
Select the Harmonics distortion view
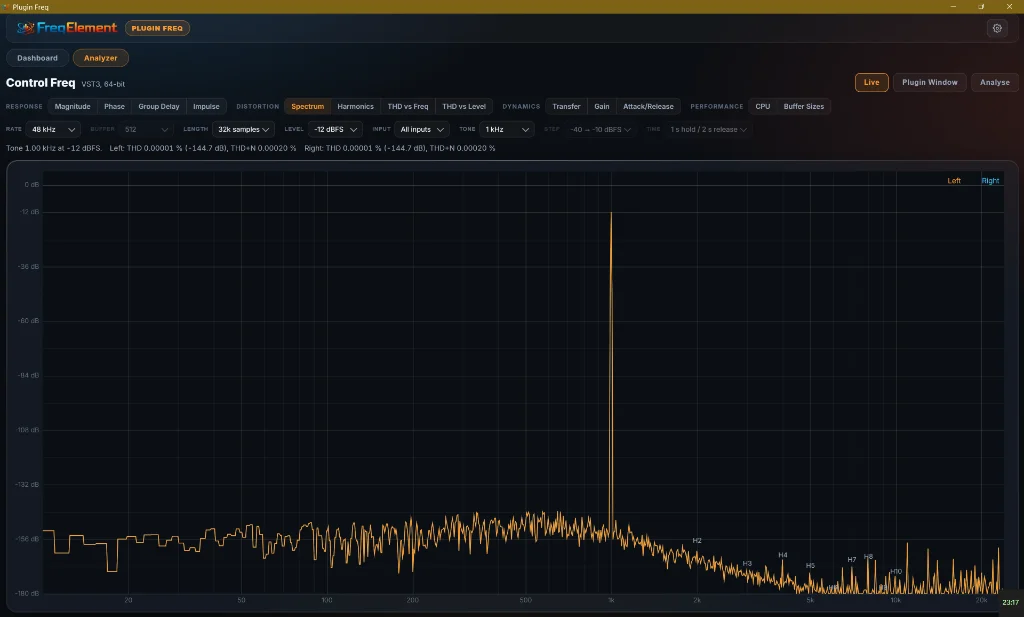[x=355, y=106]
